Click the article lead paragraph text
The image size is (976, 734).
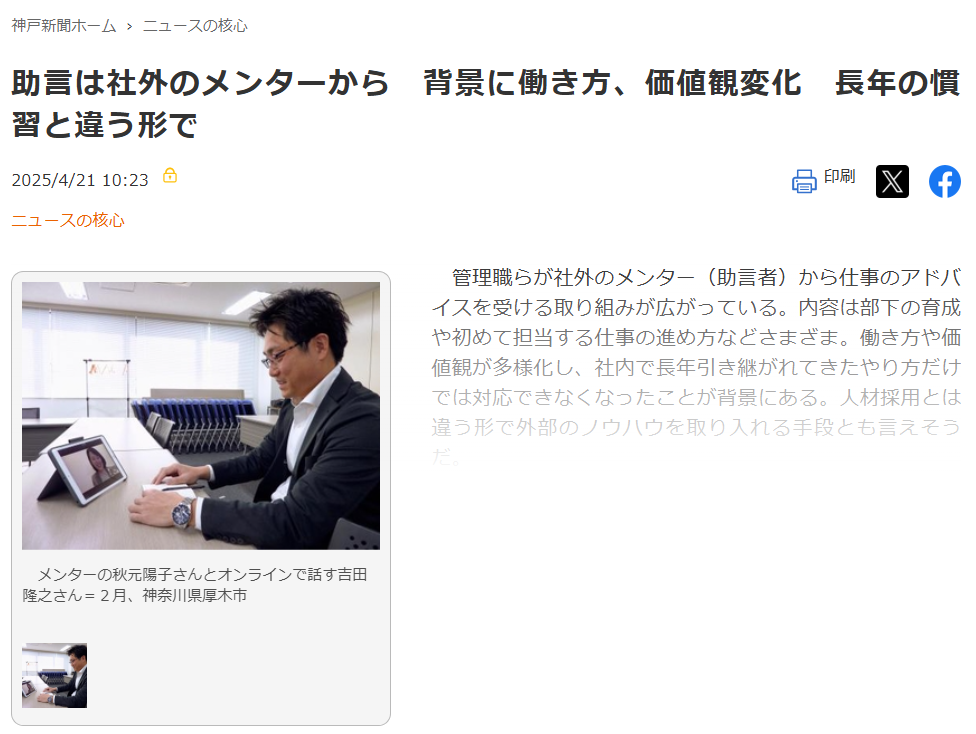tap(697, 367)
